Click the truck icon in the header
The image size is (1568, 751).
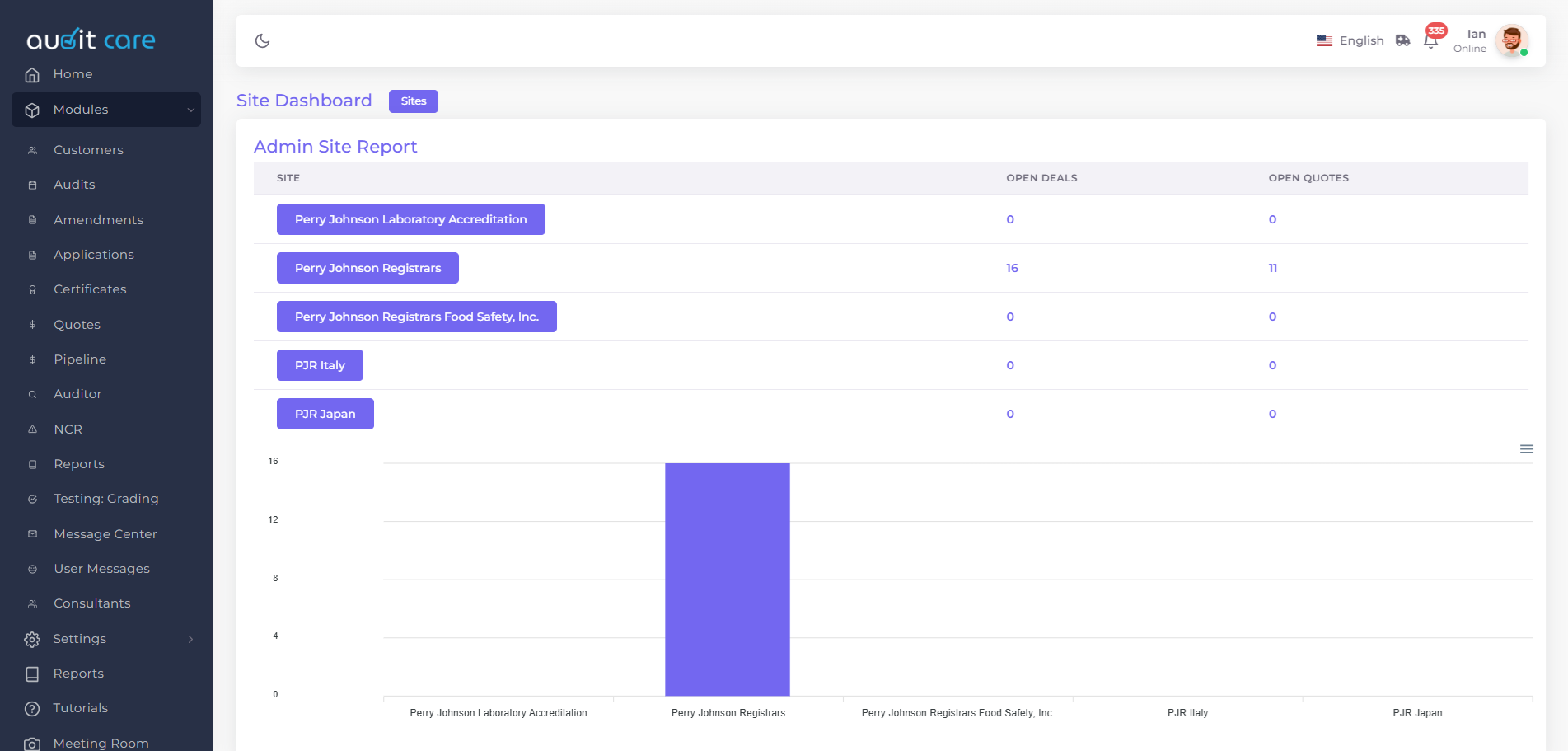(1402, 40)
